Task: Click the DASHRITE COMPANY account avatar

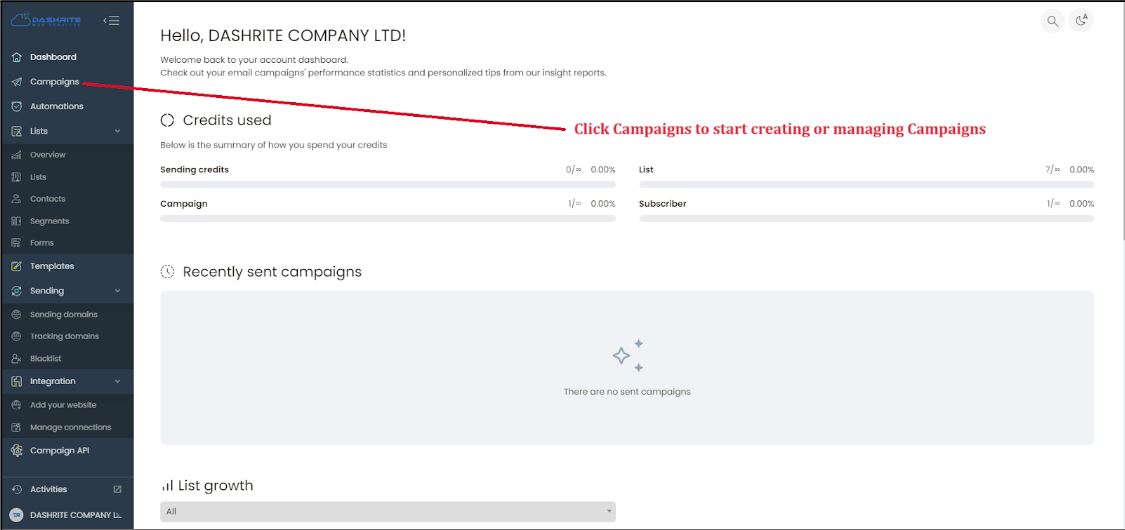Action: (17, 515)
